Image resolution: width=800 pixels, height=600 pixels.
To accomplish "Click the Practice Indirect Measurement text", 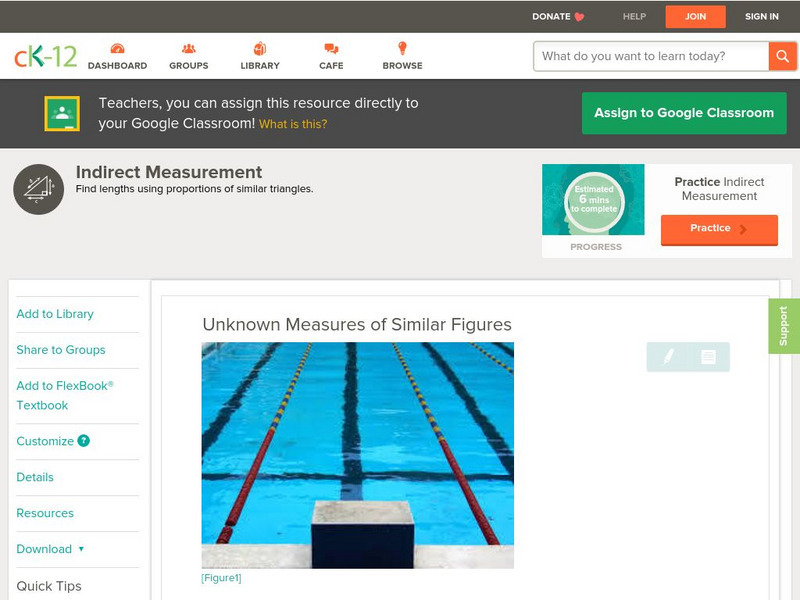I will 719,189.
